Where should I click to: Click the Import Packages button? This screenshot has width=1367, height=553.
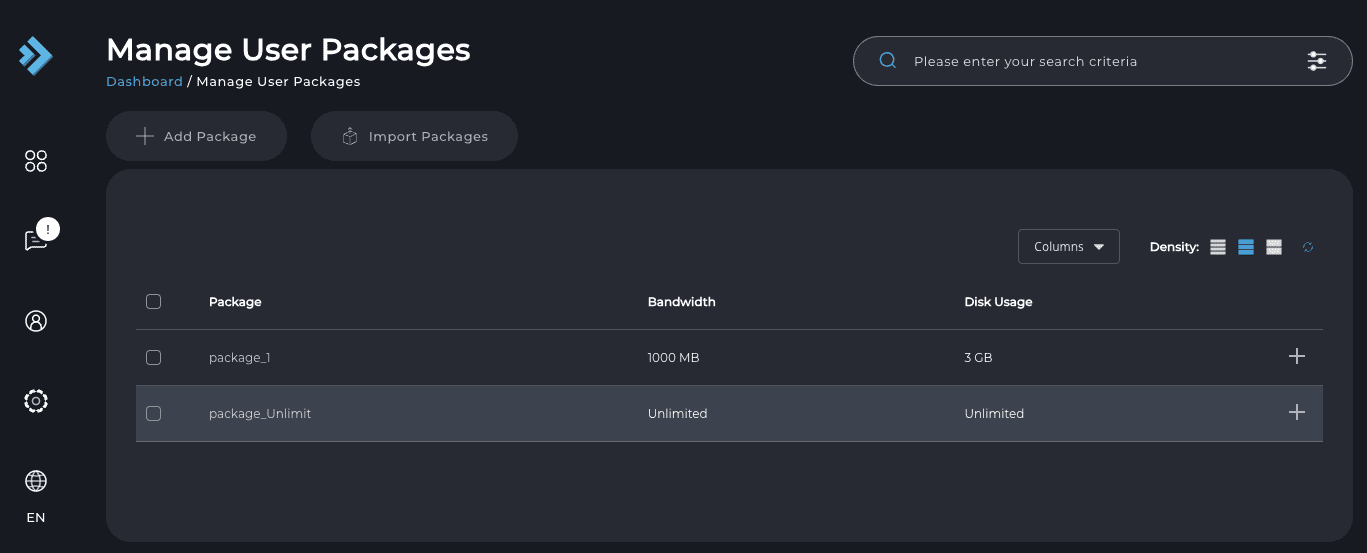coord(414,136)
